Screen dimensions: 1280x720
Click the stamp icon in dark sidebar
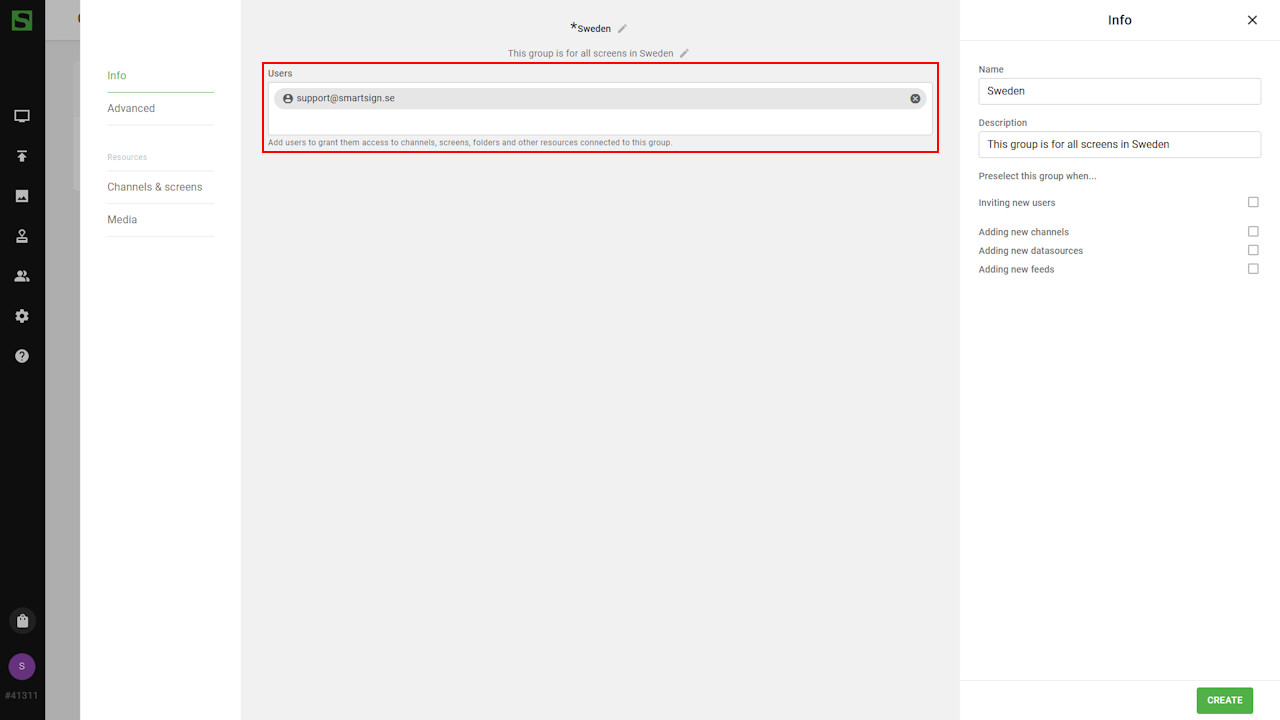pos(22,236)
